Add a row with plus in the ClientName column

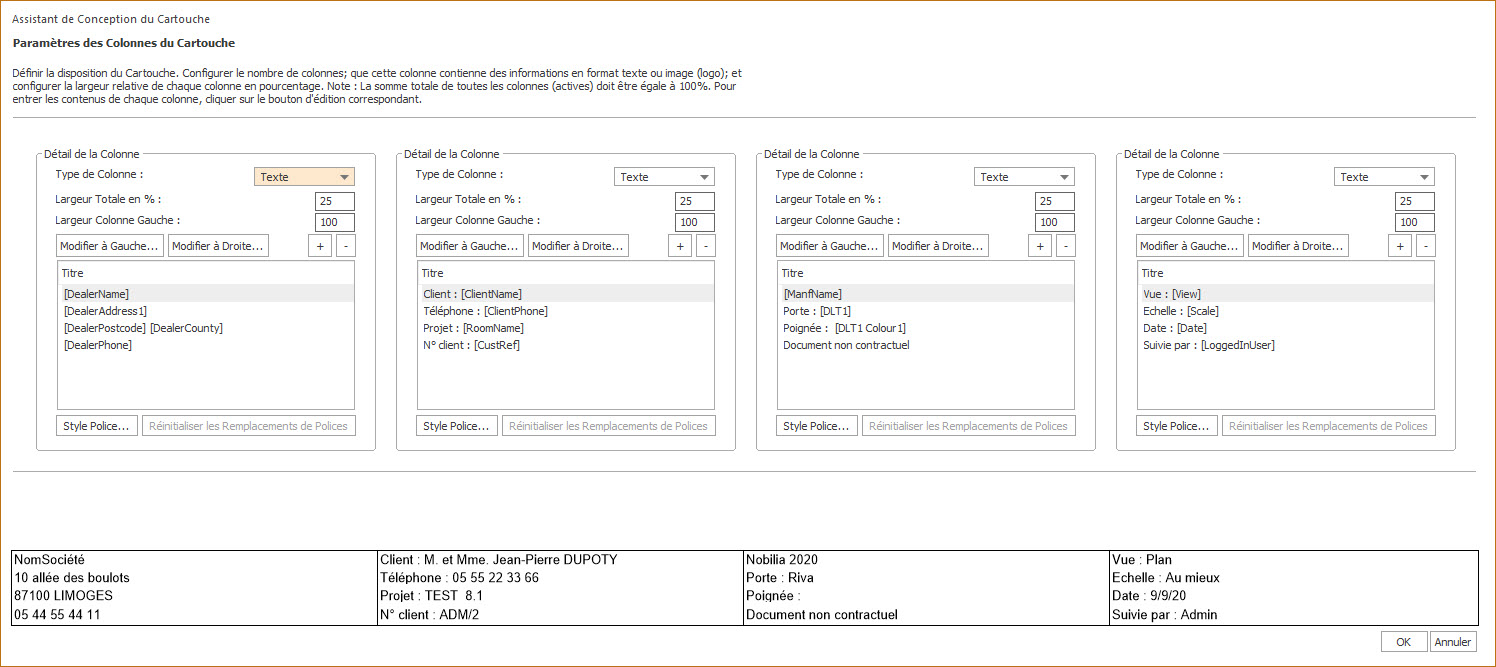[680, 246]
